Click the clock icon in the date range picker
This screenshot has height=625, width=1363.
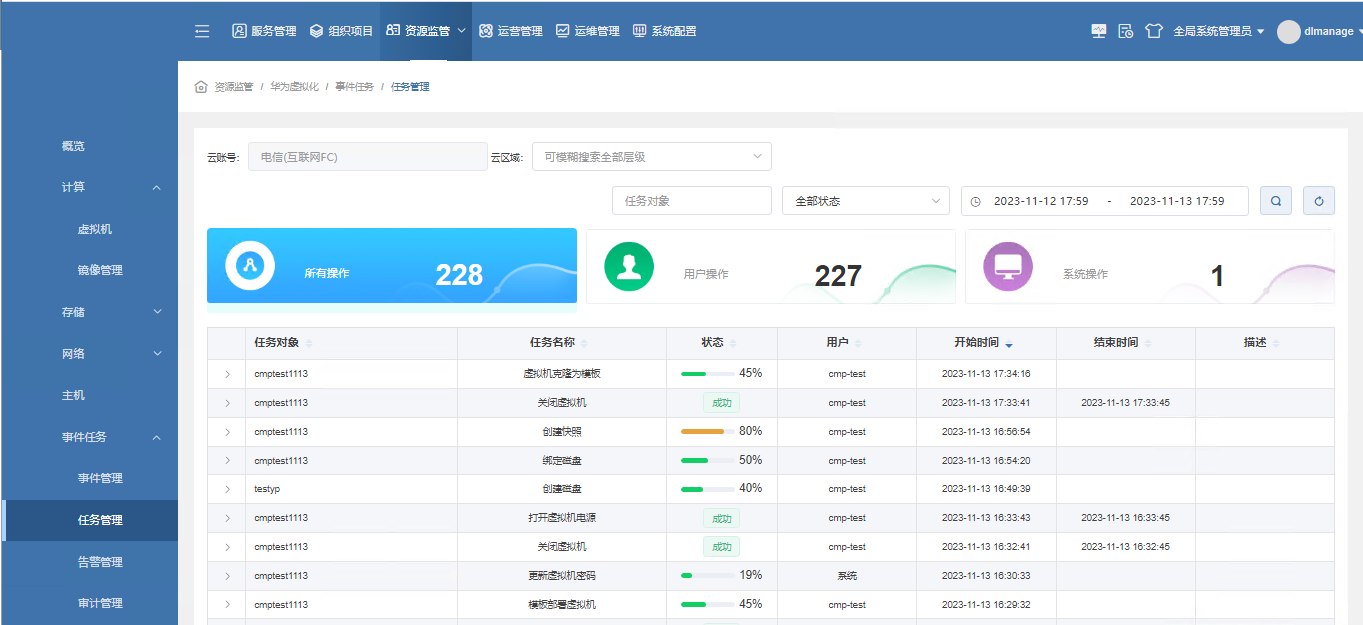coord(975,201)
